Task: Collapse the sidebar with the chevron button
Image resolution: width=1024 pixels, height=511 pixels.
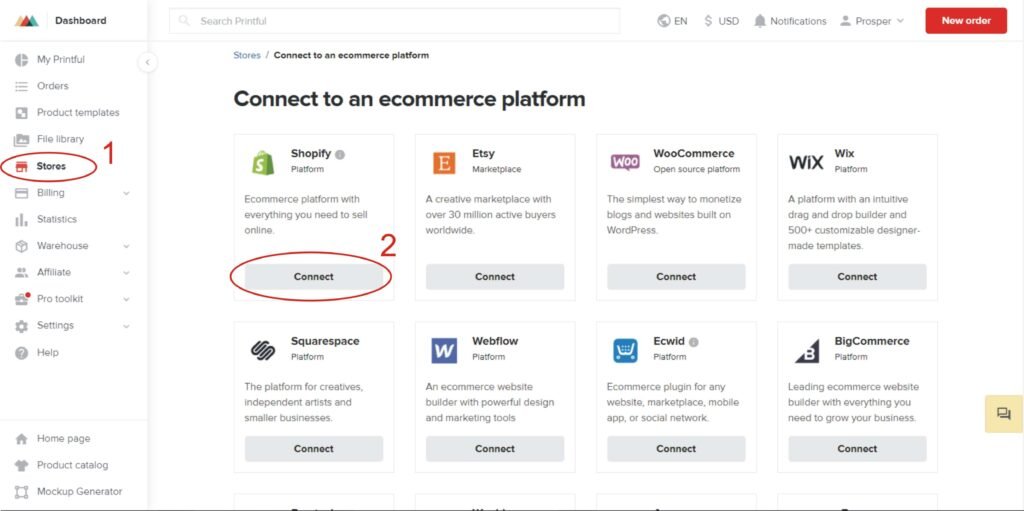Action: click(x=148, y=62)
